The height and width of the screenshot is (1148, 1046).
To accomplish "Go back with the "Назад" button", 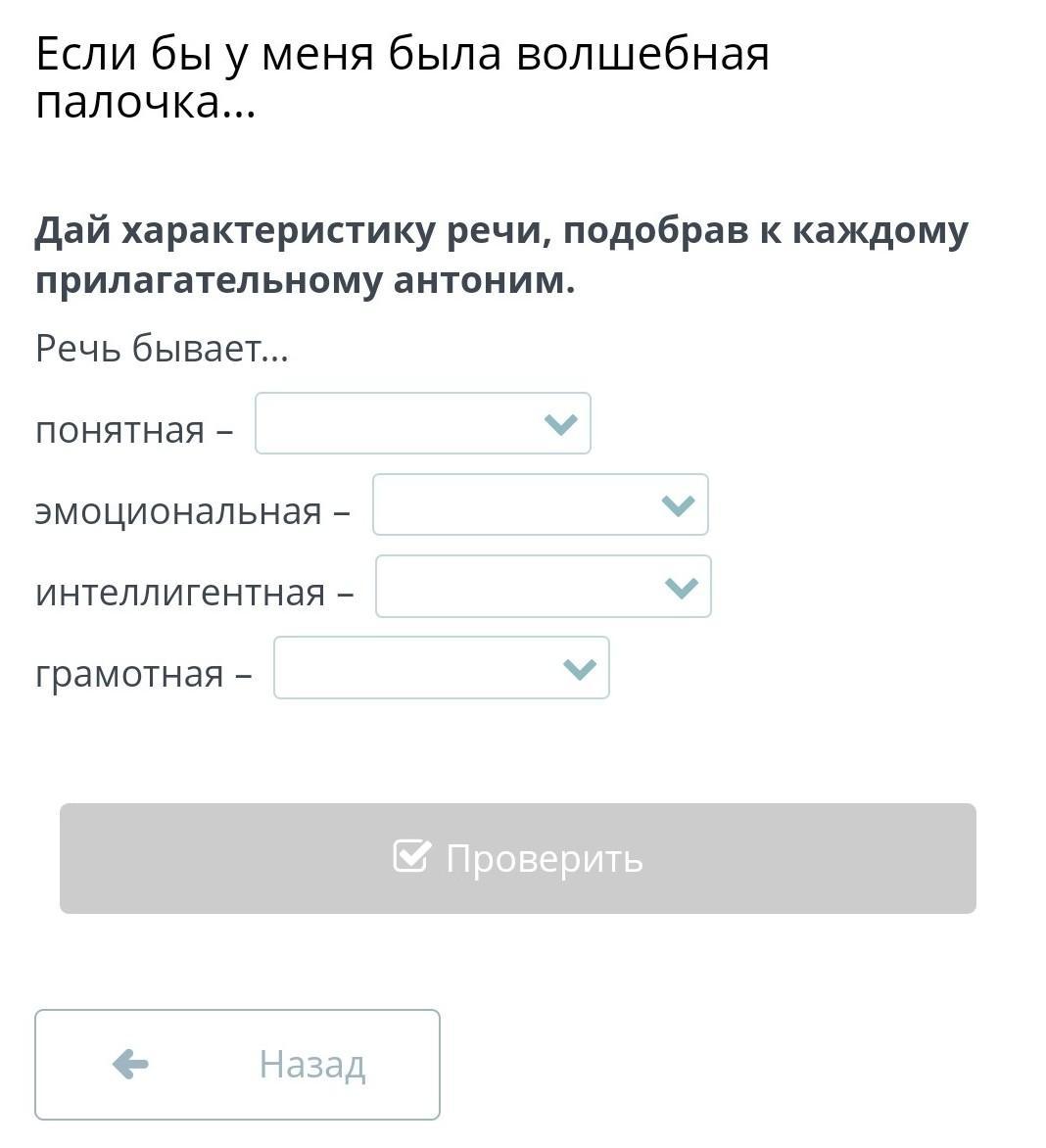I will [x=237, y=1064].
